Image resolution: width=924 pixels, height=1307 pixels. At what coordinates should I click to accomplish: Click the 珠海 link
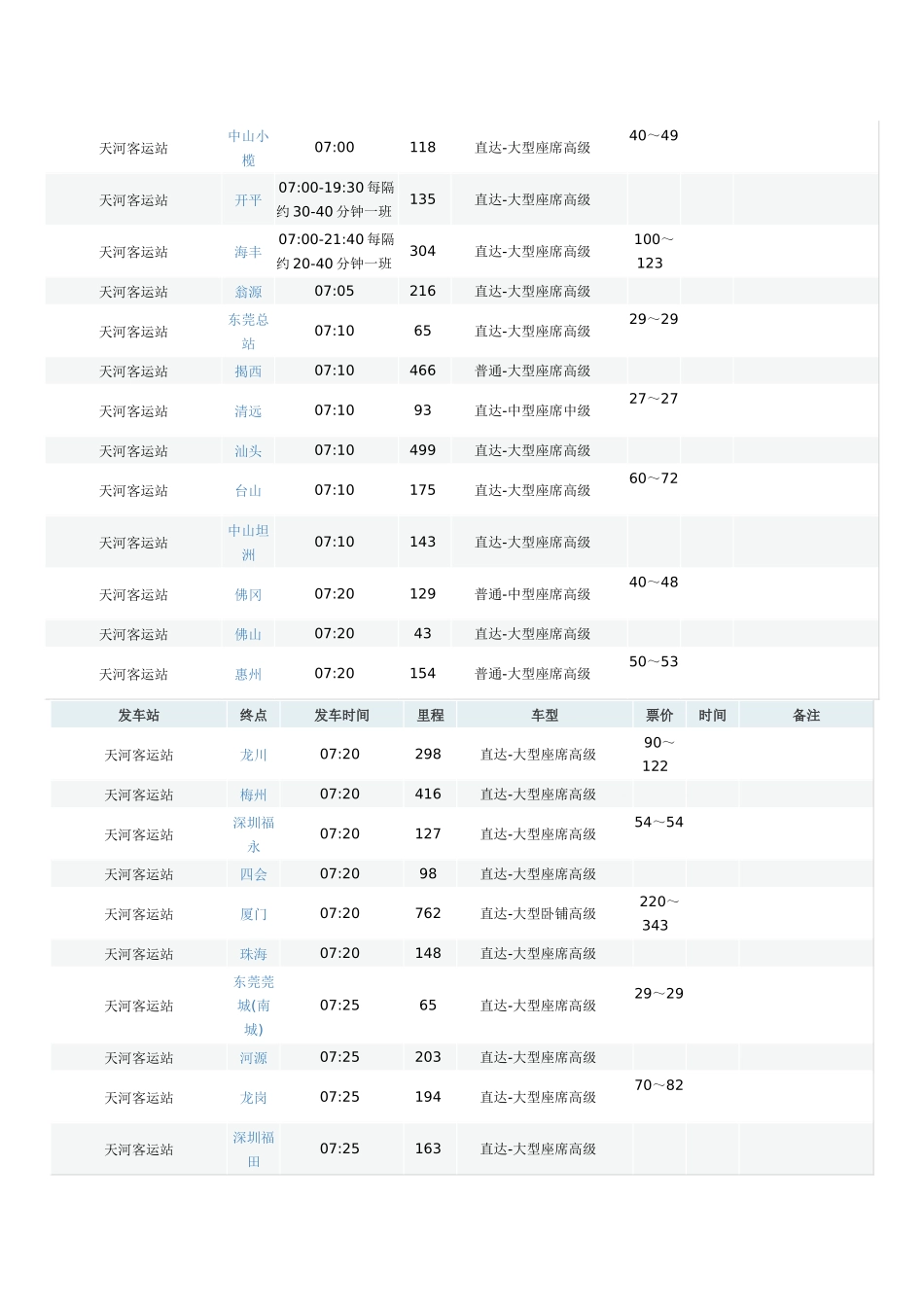click(x=254, y=954)
